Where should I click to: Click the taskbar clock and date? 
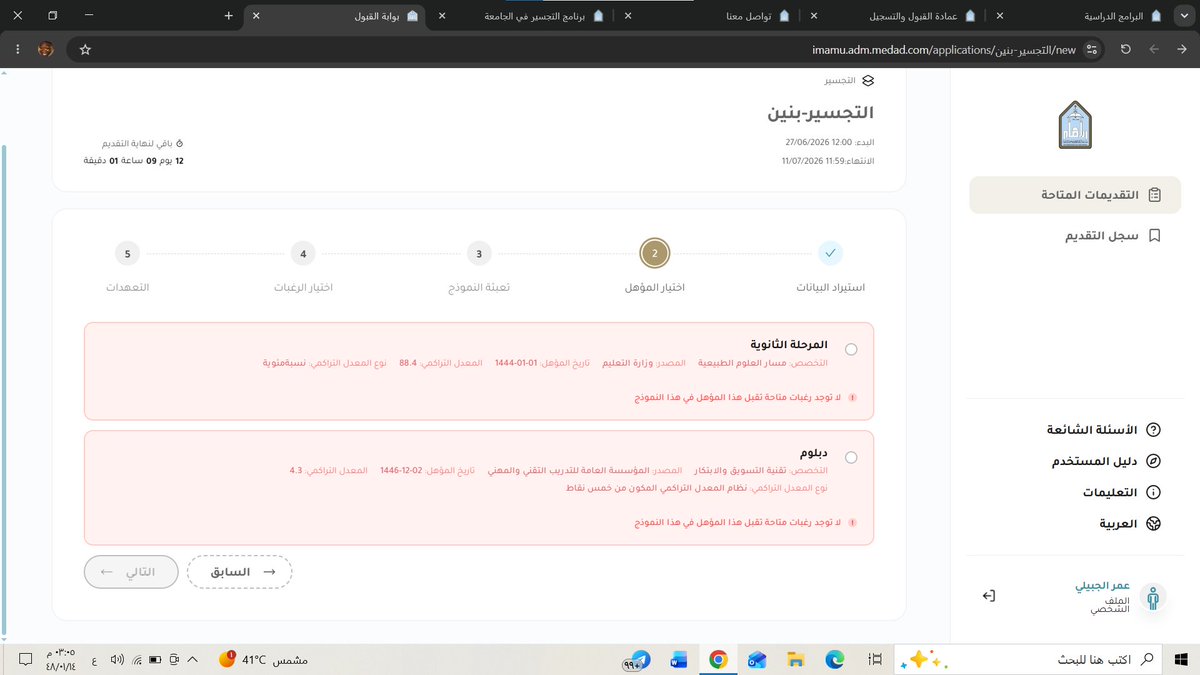tap(61, 660)
